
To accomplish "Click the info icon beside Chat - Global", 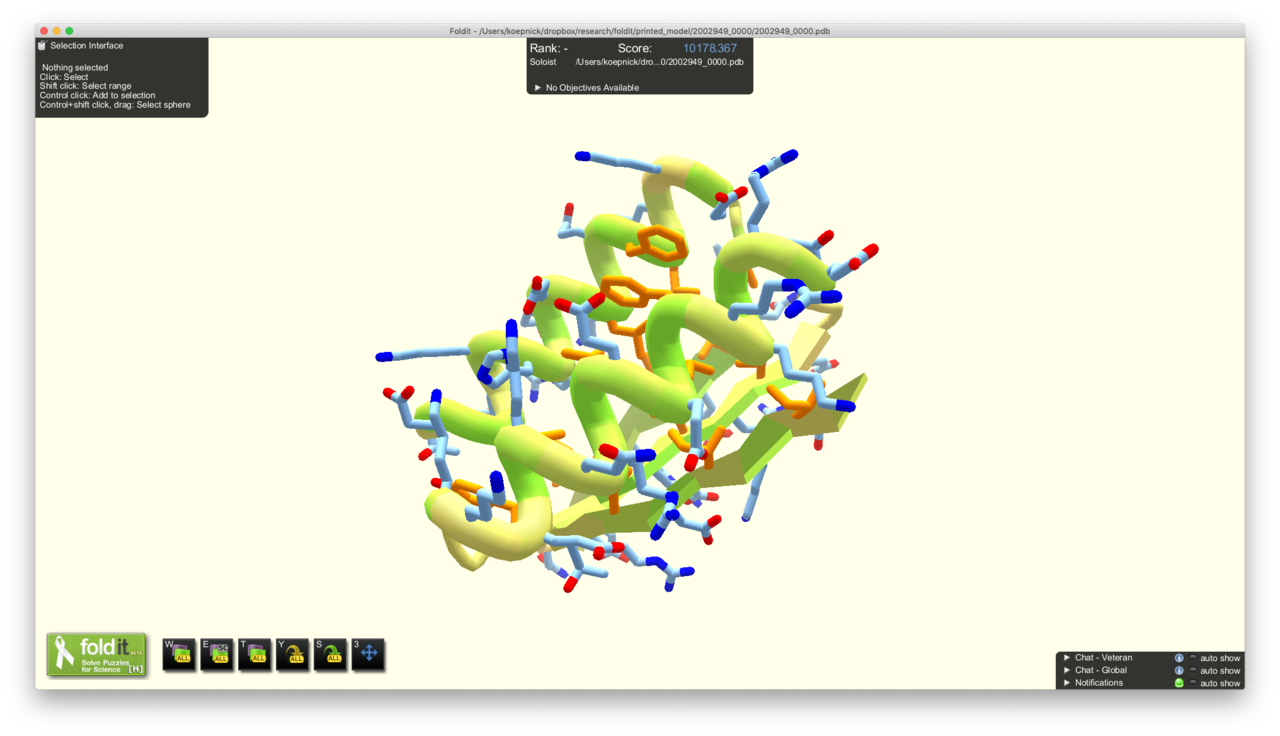I will pos(1179,670).
